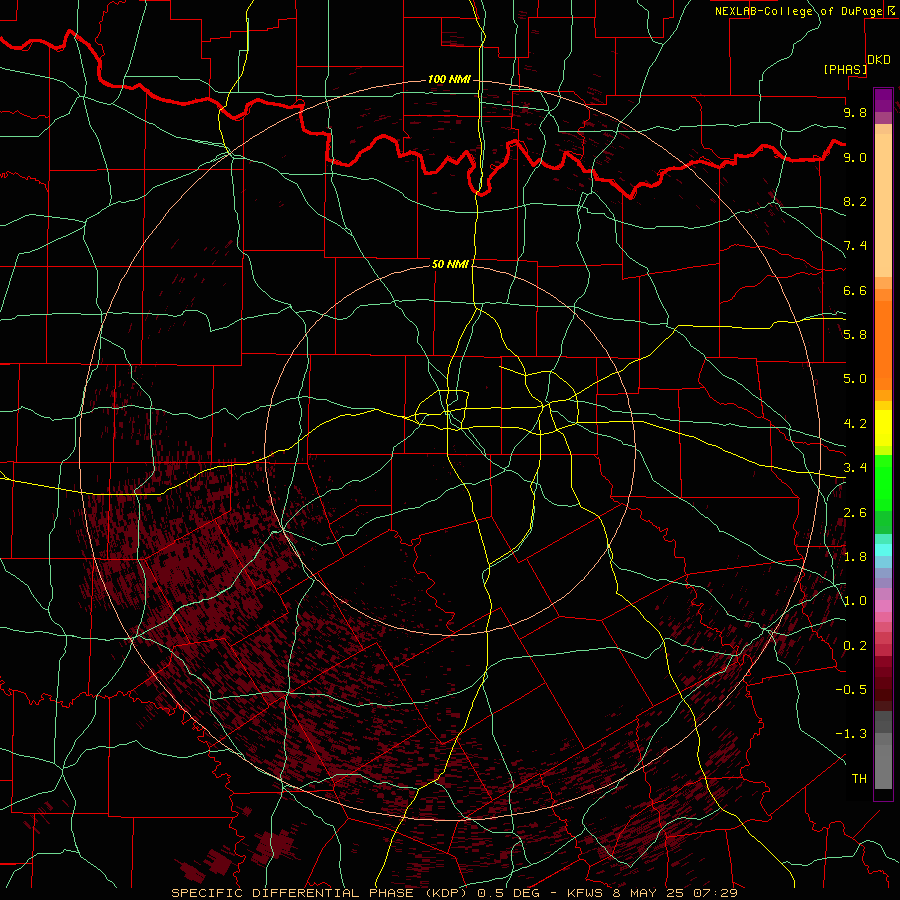This screenshot has width=900, height=900.
Task: Select the 7.4 scale value
Action: (x=855, y=246)
